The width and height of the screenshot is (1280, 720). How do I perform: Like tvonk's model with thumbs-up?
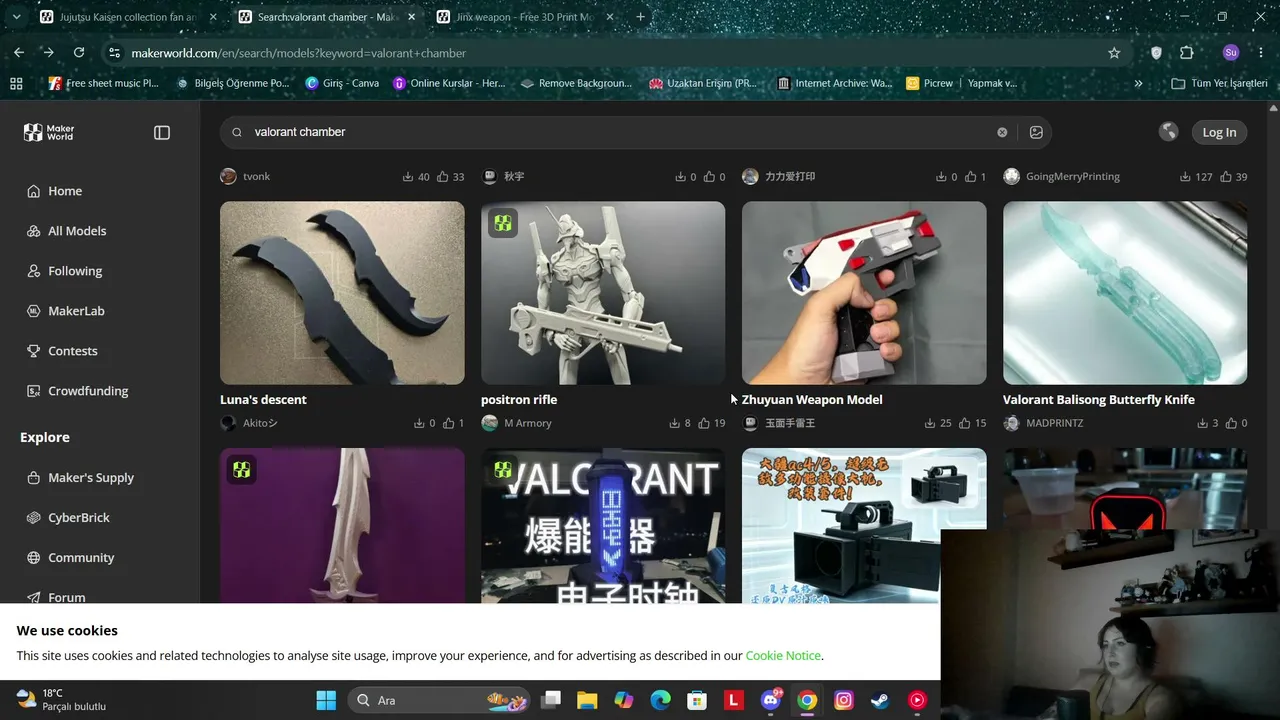[x=442, y=176]
